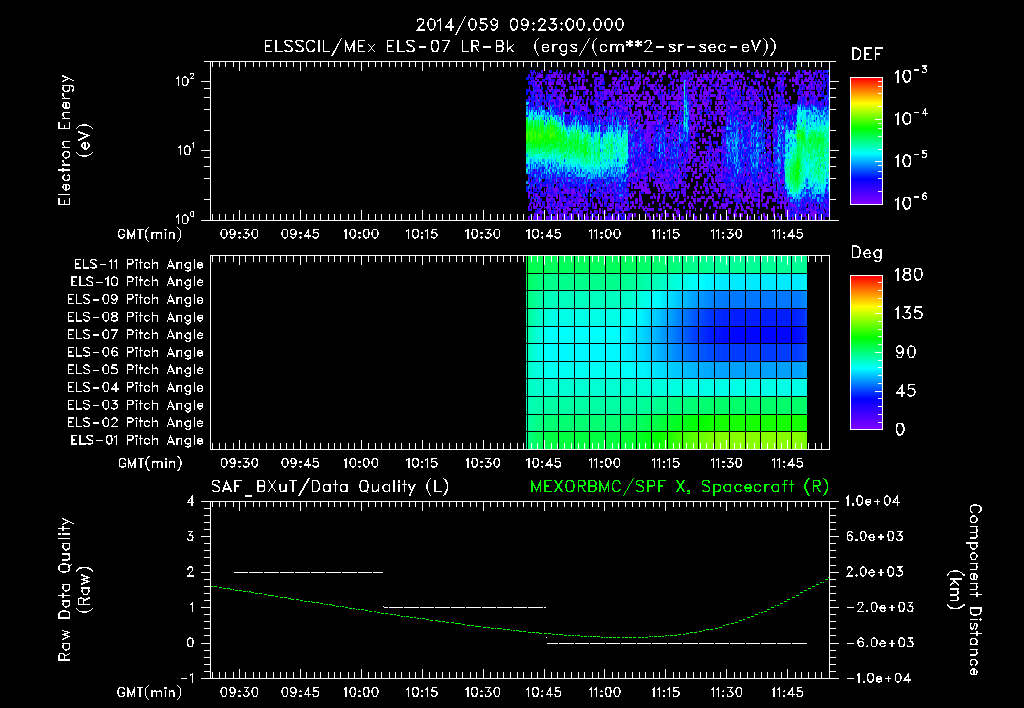
Task: Click the 45 label on Deg scale
Action: pyautogui.click(x=906, y=391)
